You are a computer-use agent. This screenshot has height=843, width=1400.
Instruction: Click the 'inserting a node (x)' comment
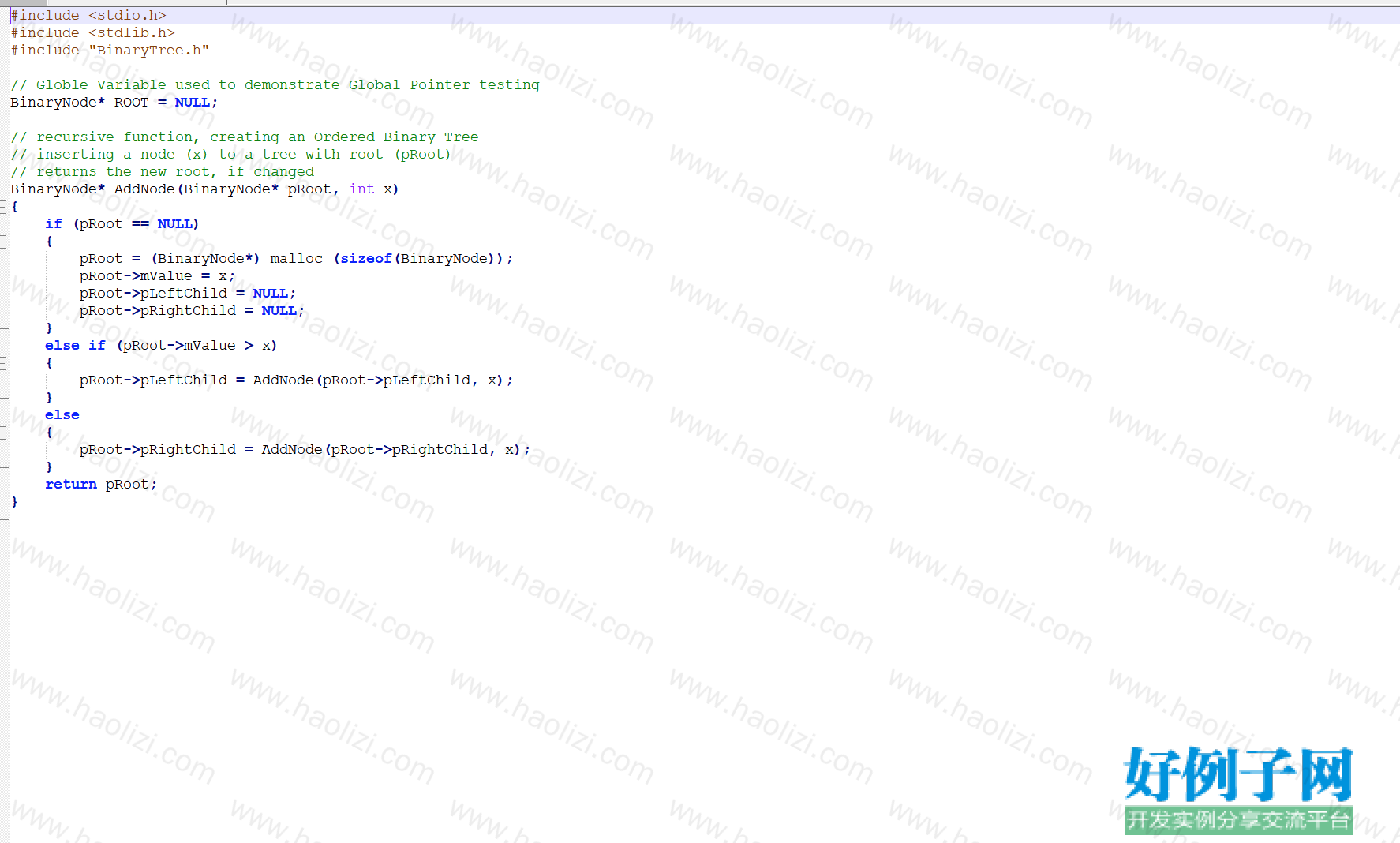[230, 155]
